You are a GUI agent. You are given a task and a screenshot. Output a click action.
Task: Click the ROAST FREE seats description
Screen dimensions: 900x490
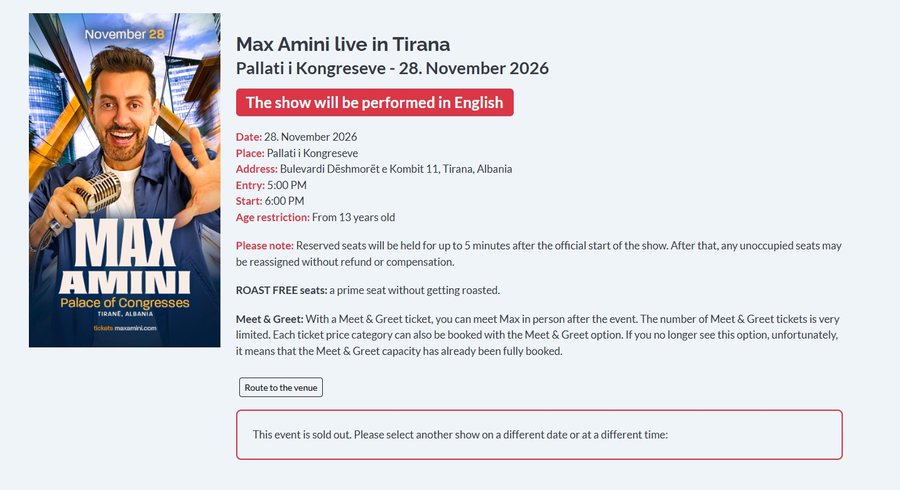pyautogui.click(x=368, y=290)
